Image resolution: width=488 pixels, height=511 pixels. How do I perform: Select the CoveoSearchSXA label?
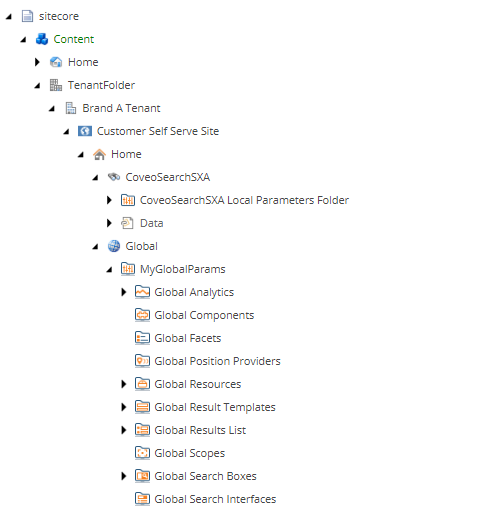pyautogui.click(x=168, y=177)
